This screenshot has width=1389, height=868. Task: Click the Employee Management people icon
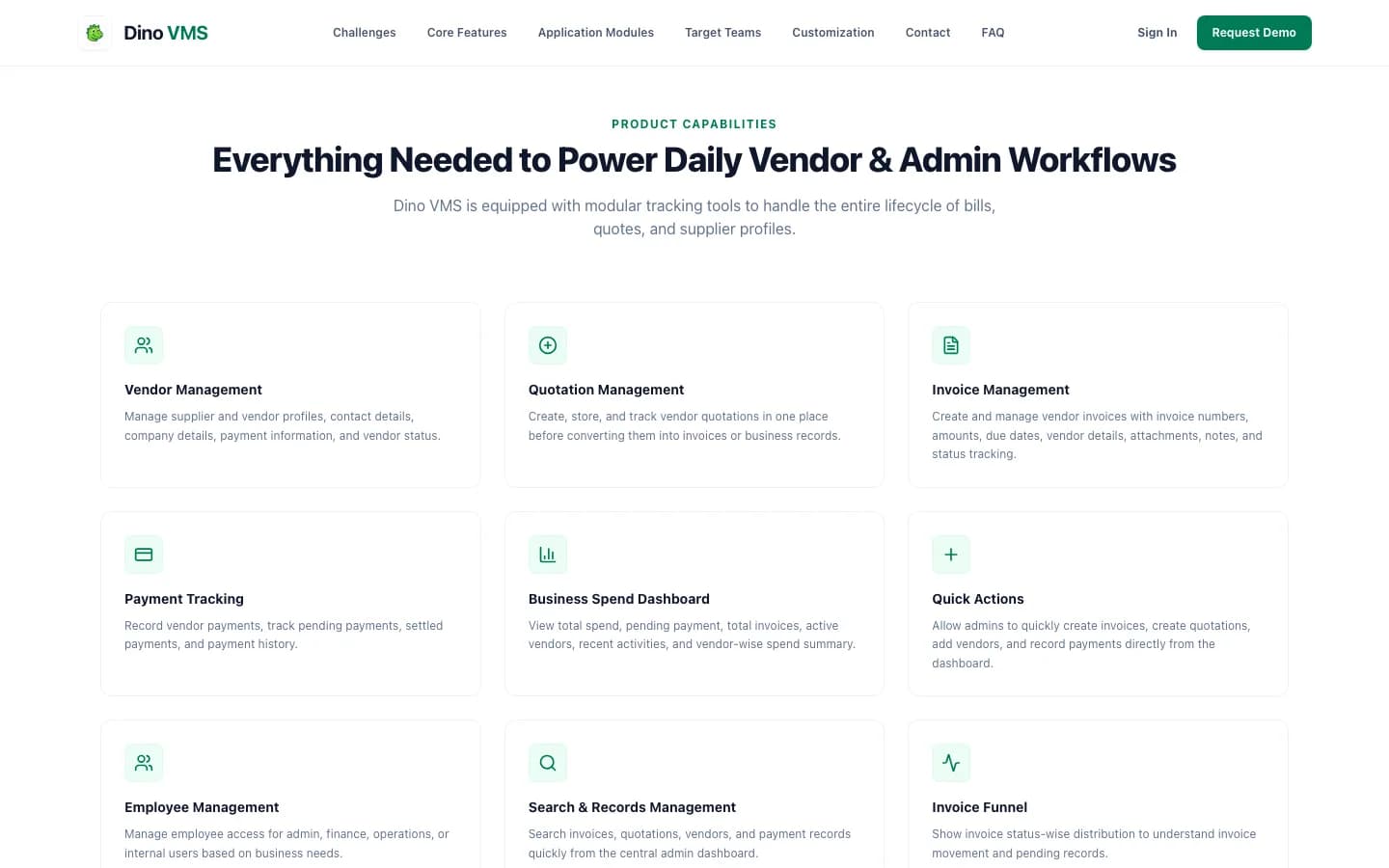pos(144,763)
